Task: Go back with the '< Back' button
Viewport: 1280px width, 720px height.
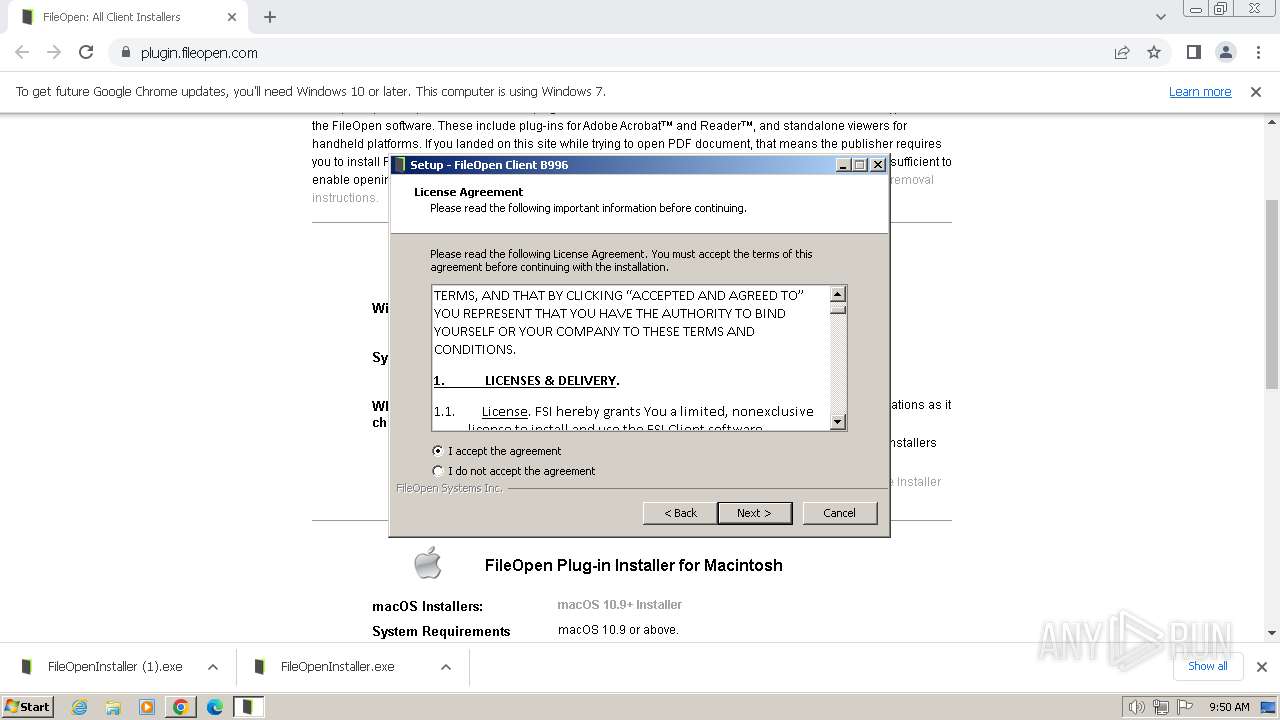Action: [680, 513]
